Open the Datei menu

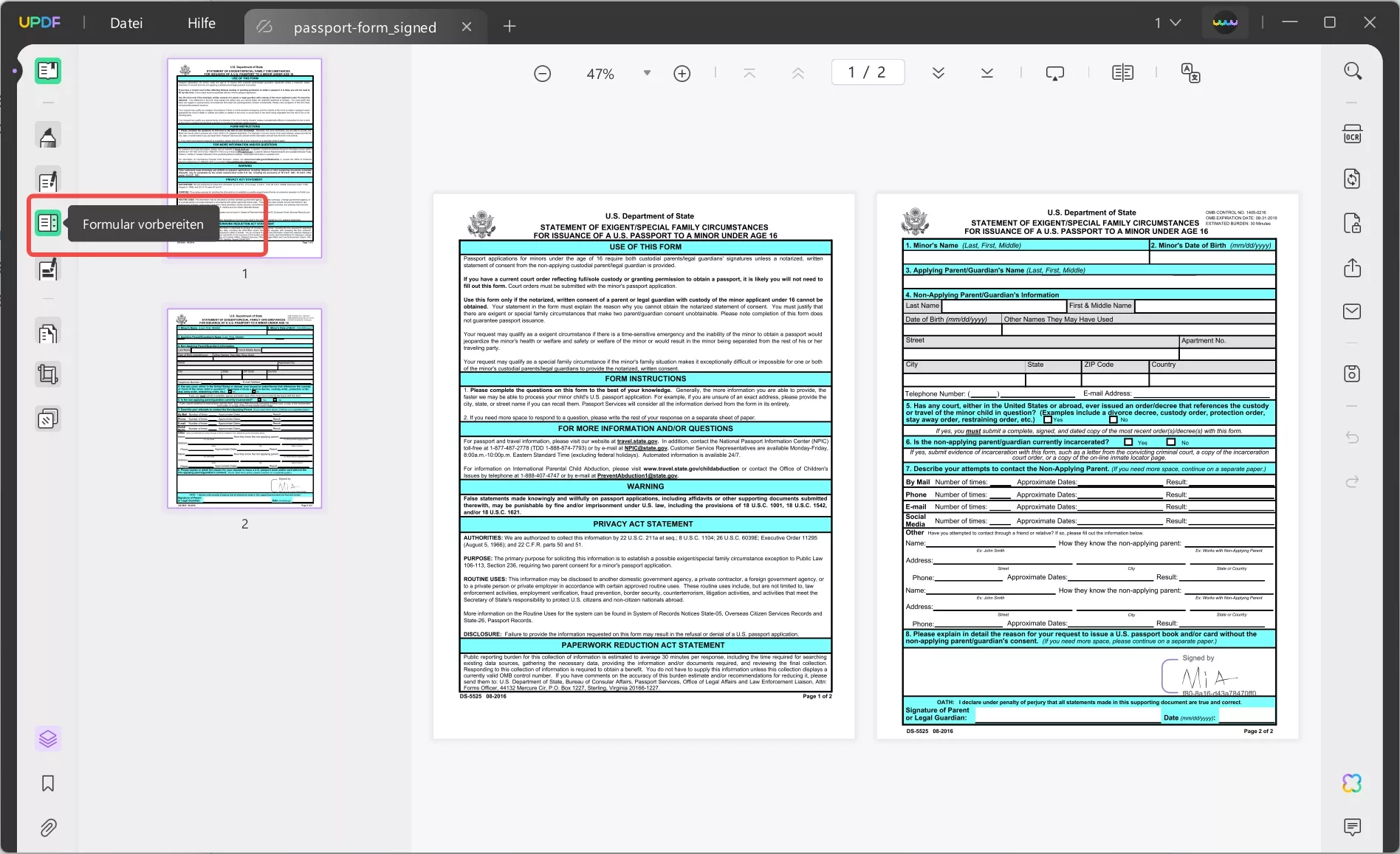(126, 22)
